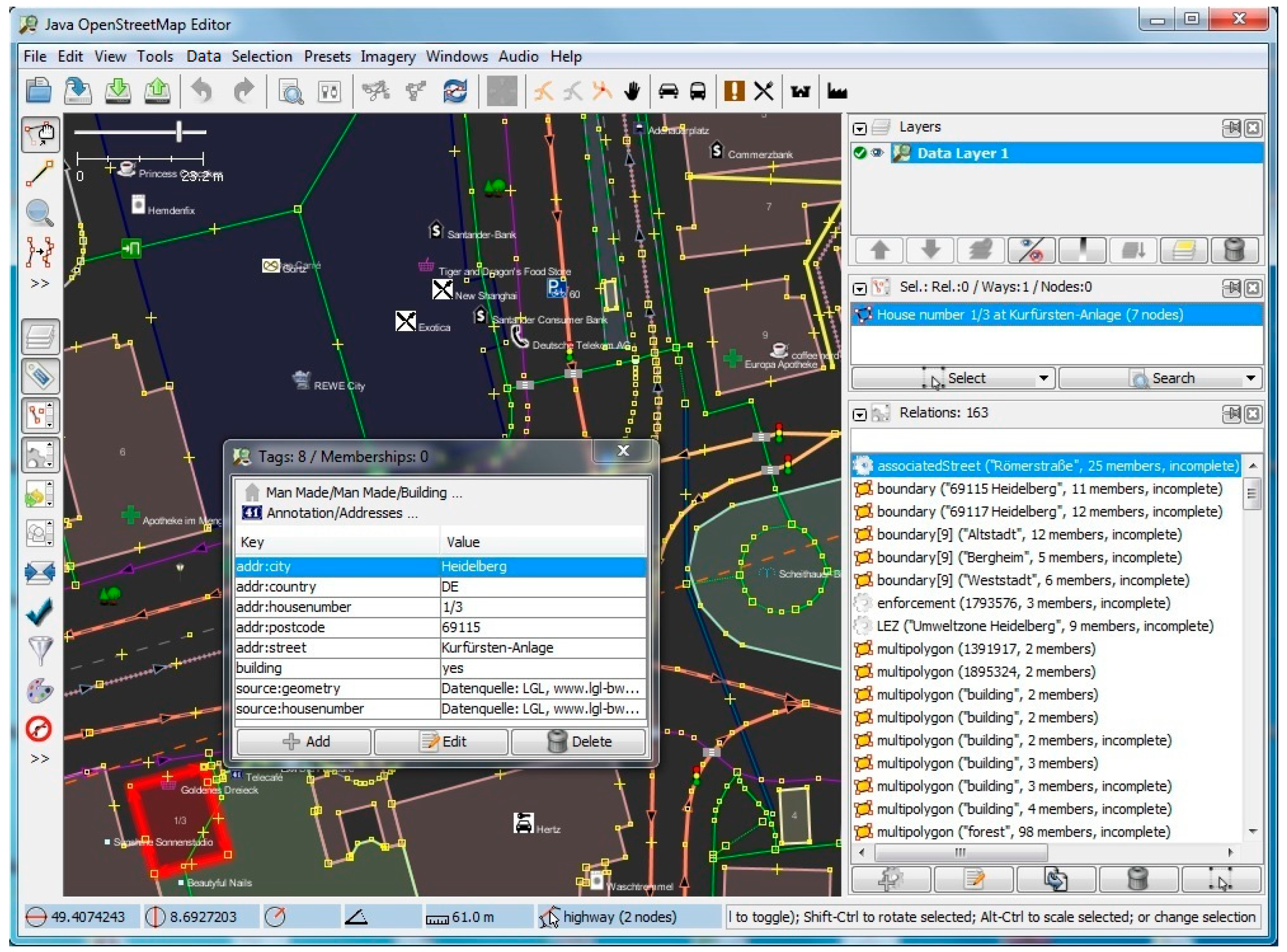The image size is (1287, 952).
Task: Activate the zoom magnifier tool
Action: 39,213
